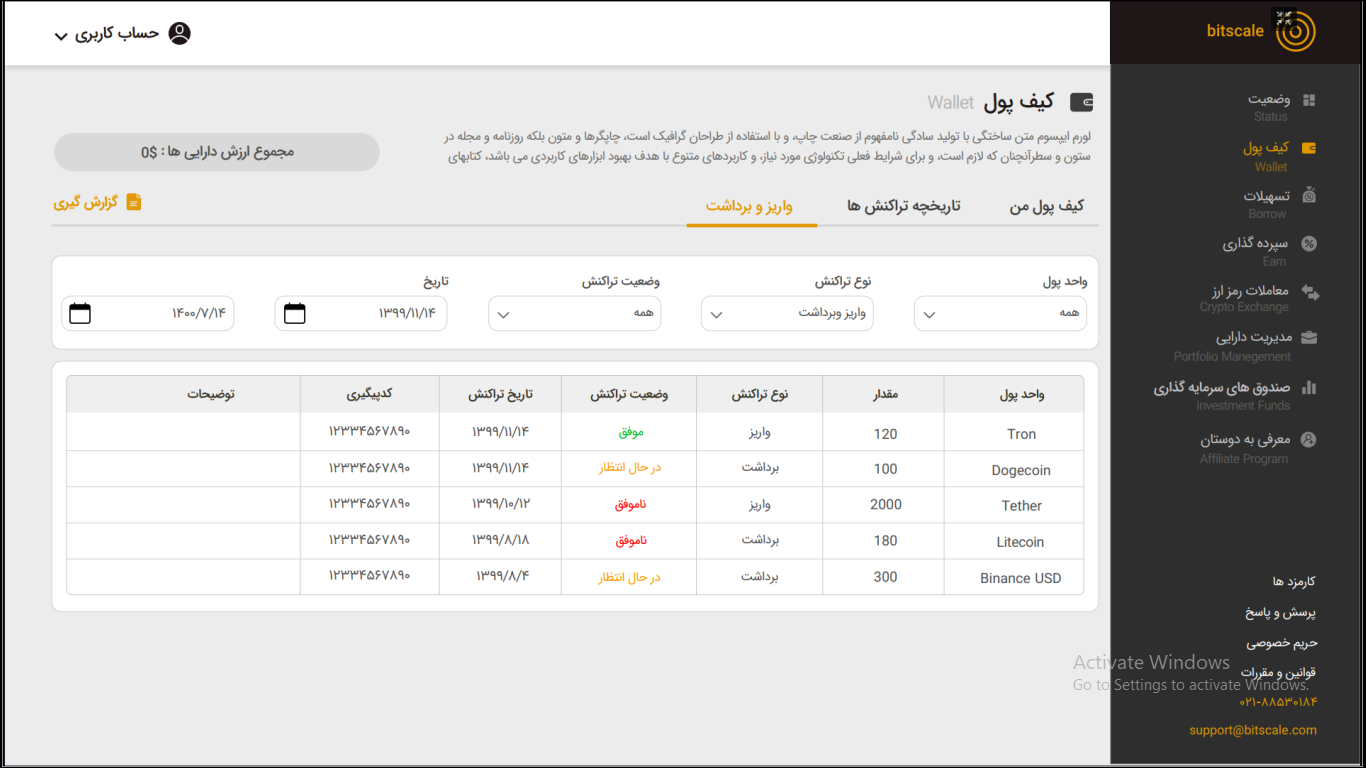This screenshot has width=1366, height=768.
Task: Click the bitscale logo
Action: 1295,32
